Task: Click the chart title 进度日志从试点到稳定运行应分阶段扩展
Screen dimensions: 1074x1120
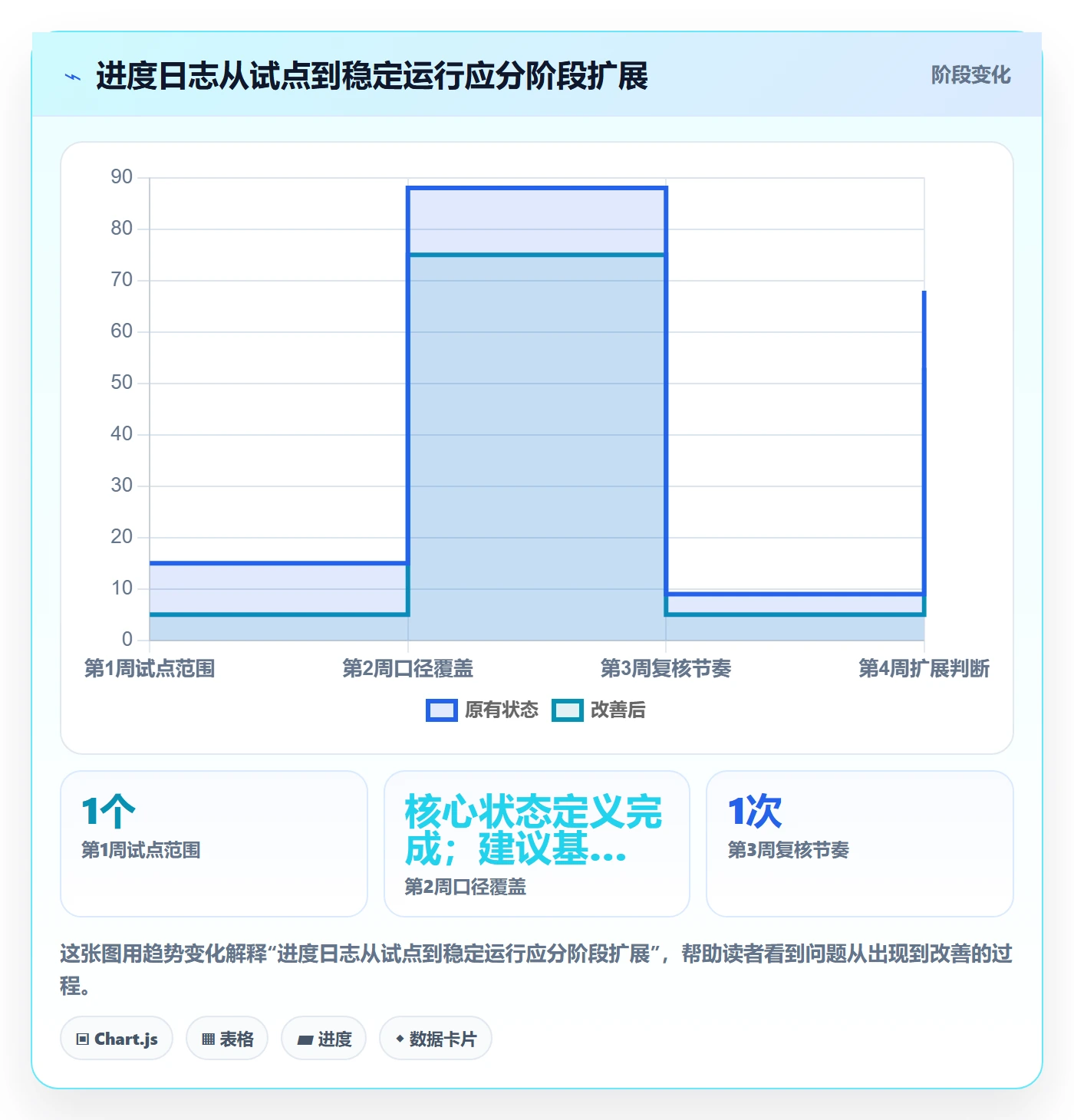Action: coord(372,76)
